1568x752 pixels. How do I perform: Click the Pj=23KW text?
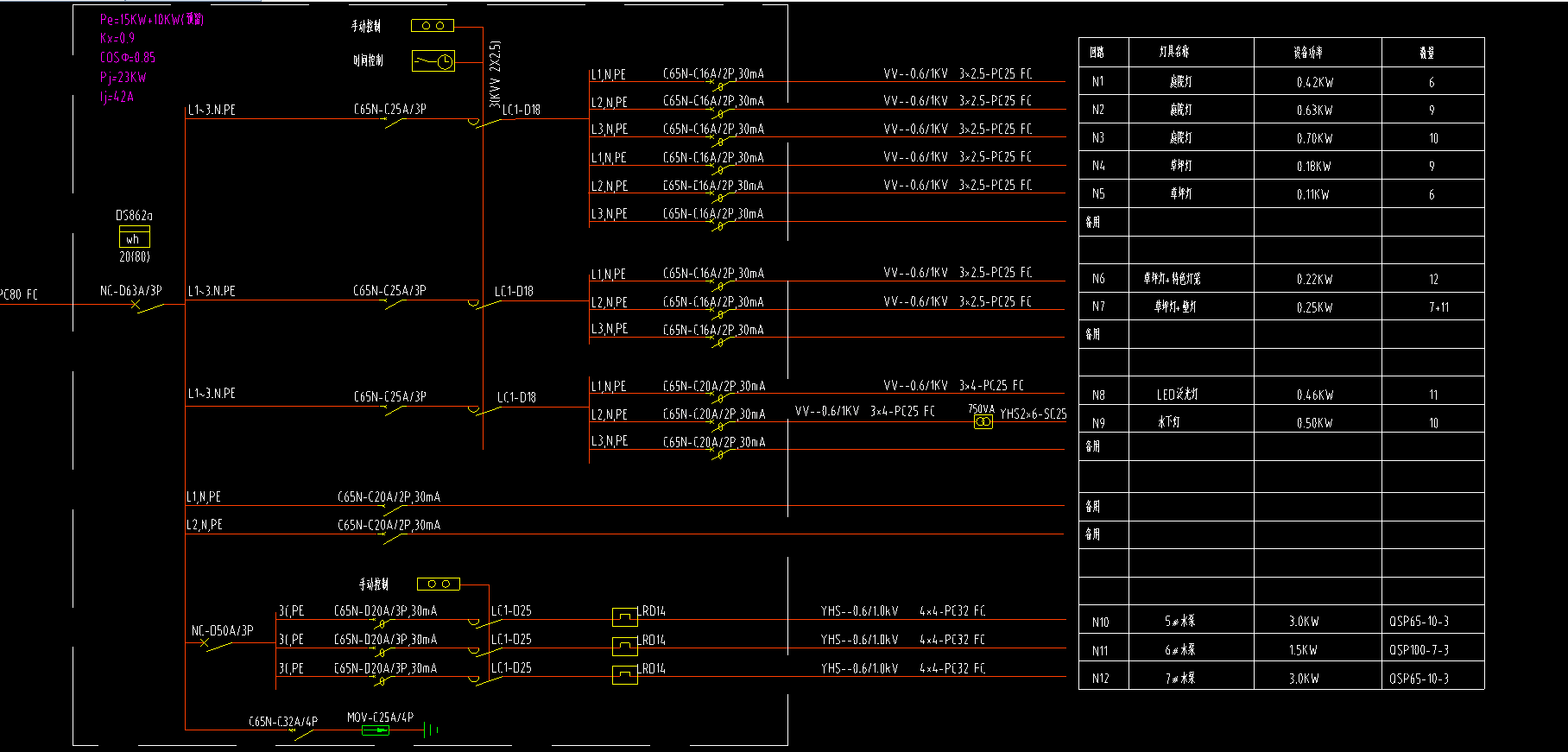pyautogui.click(x=123, y=78)
